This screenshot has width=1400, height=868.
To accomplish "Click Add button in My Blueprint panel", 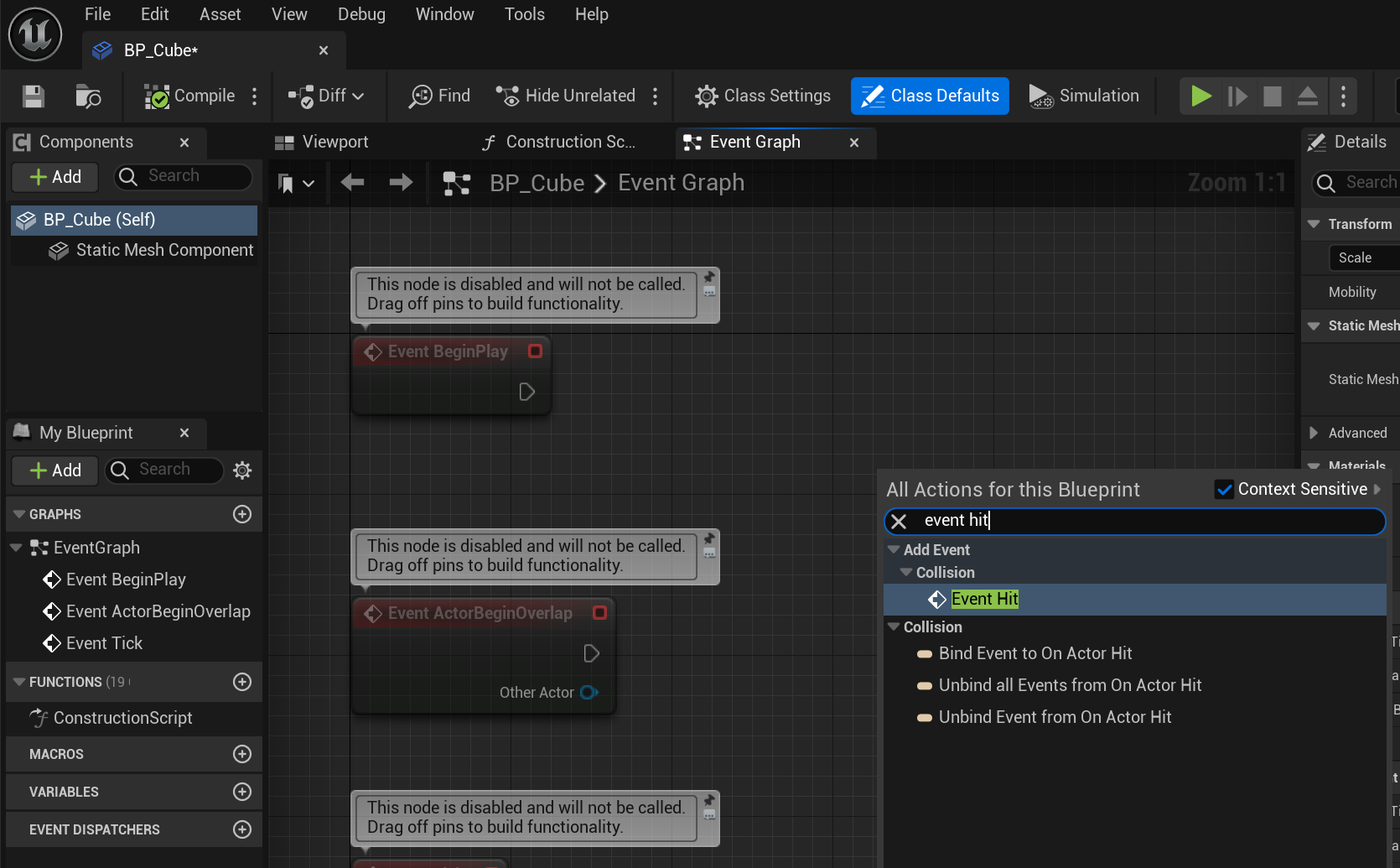I will click(x=55, y=470).
